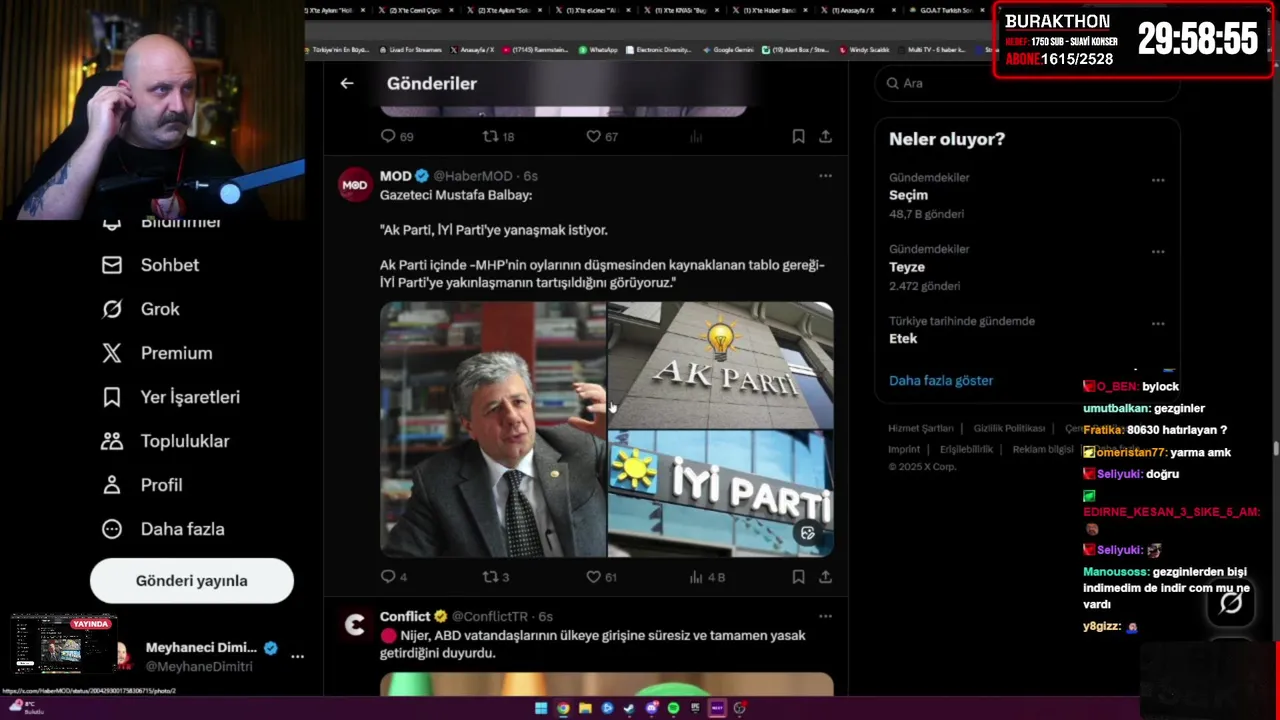Click the Gönderi yayınla button

coord(192,581)
